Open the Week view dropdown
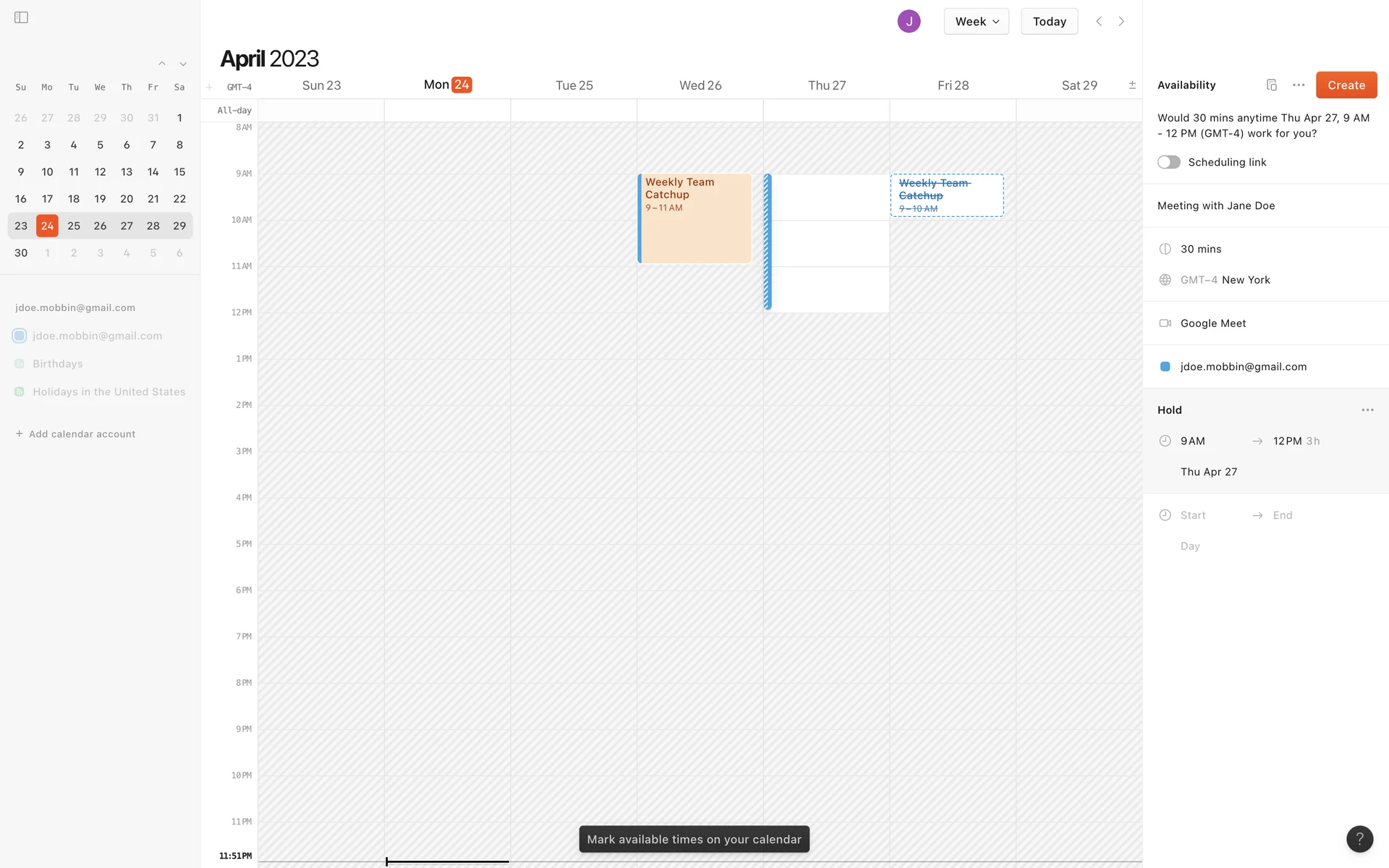Viewport: 1389px width, 868px height. click(976, 22)
